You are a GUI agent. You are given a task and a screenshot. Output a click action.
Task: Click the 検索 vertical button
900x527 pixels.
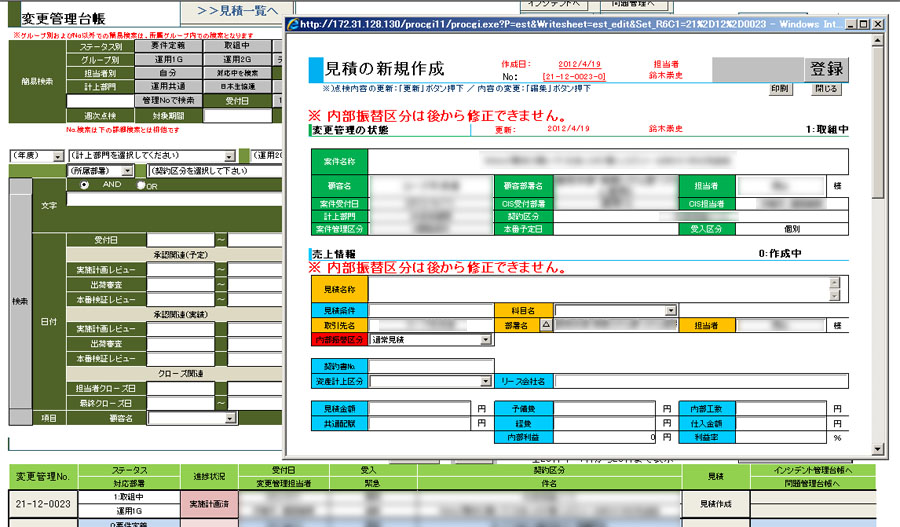[x=20, y=301]
